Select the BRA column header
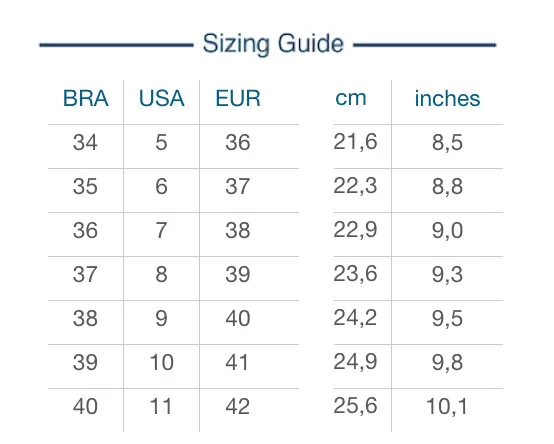554x444 pixels. (x=86, y=98)
